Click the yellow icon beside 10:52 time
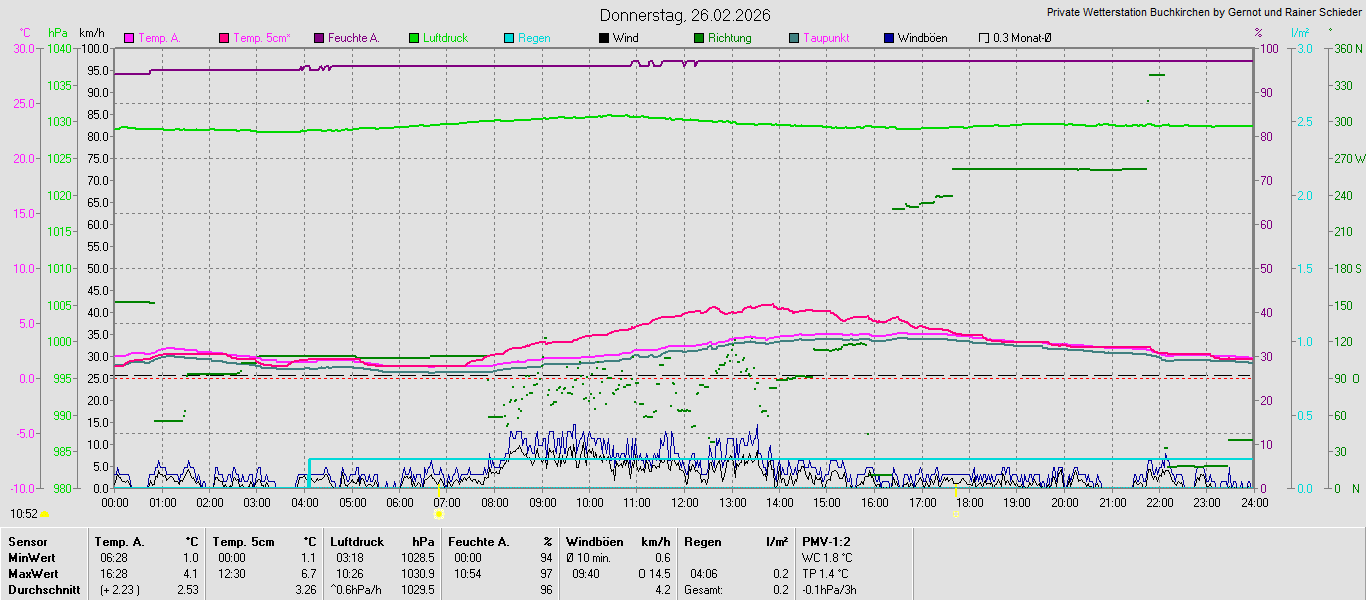 (x=44, y=514)
